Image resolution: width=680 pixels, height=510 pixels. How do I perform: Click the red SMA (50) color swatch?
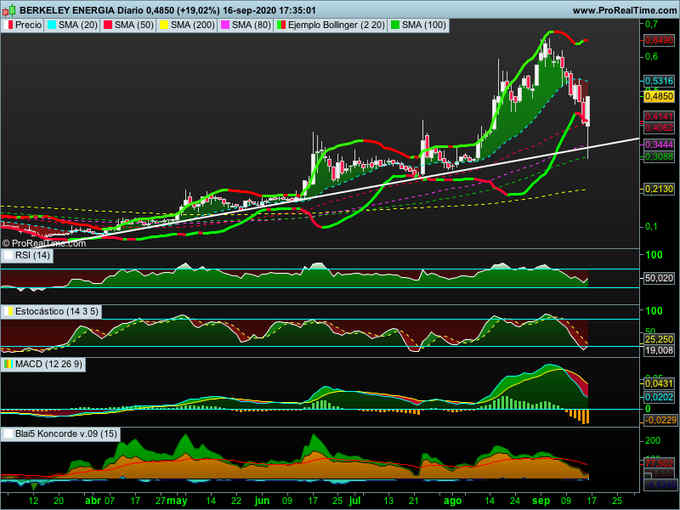108,25
